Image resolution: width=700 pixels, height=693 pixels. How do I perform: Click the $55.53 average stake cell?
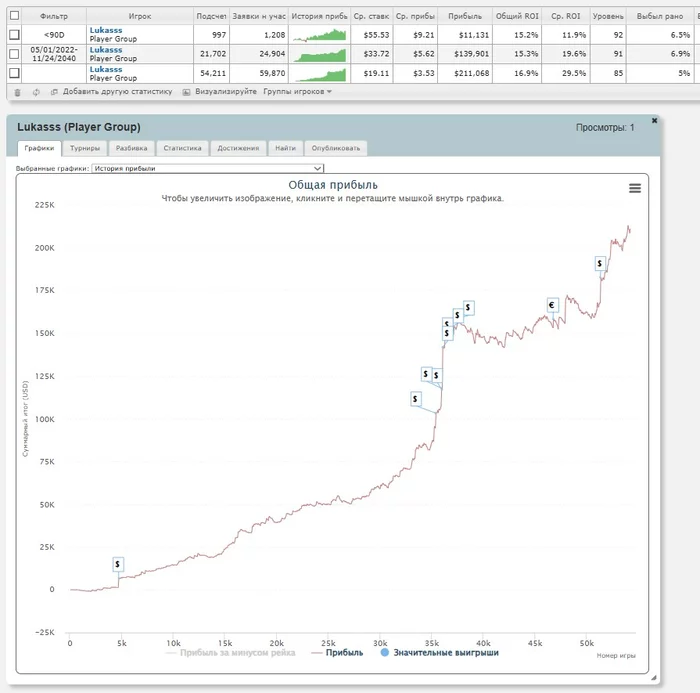[x=372, y=34]
